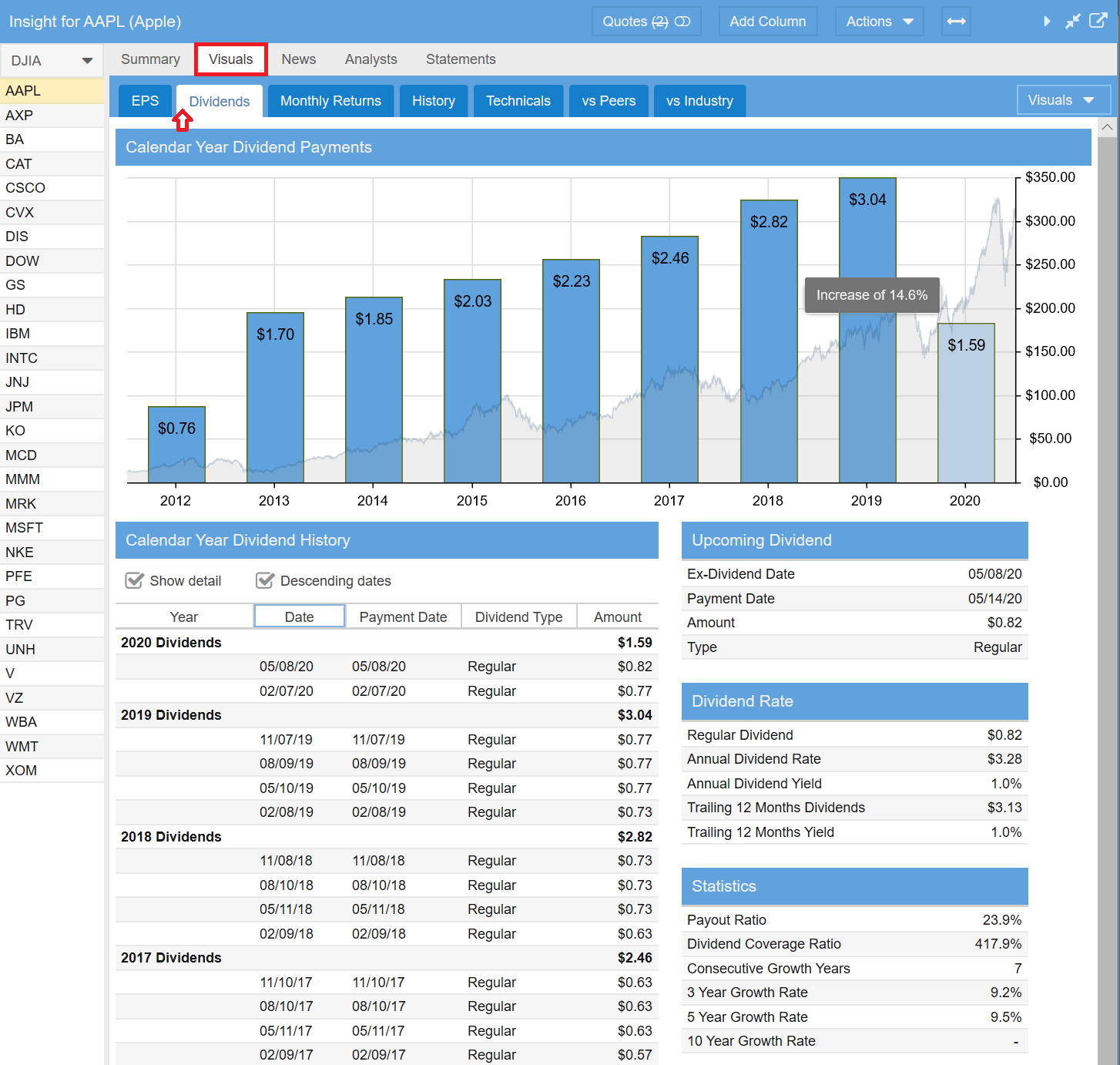Select AXP in the ticker list

pos(52,116)
